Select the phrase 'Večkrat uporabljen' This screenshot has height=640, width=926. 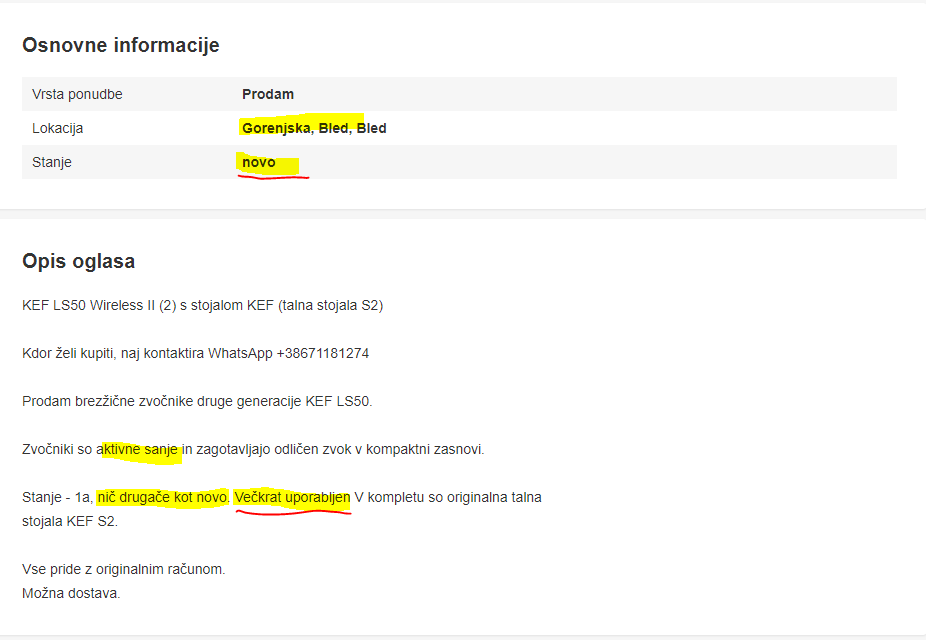[292, 497]
